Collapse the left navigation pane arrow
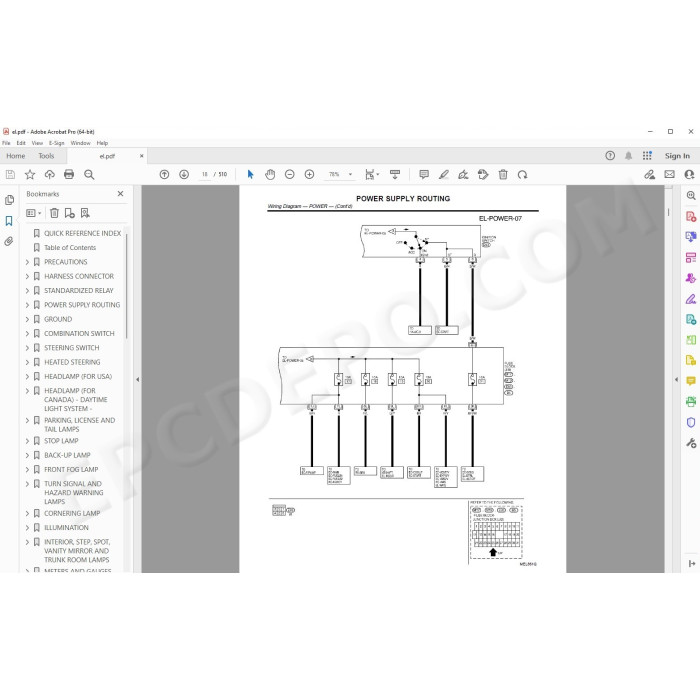 click(138, 379)
